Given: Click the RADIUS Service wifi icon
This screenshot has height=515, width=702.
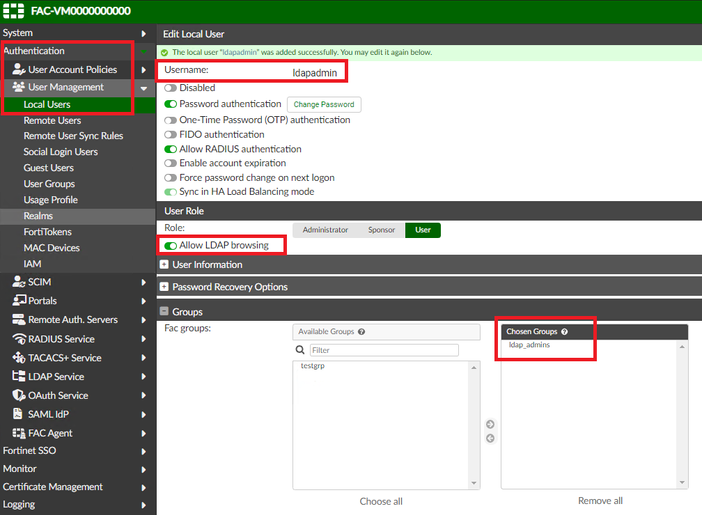Looking at the screenshot, I should 19,339.
